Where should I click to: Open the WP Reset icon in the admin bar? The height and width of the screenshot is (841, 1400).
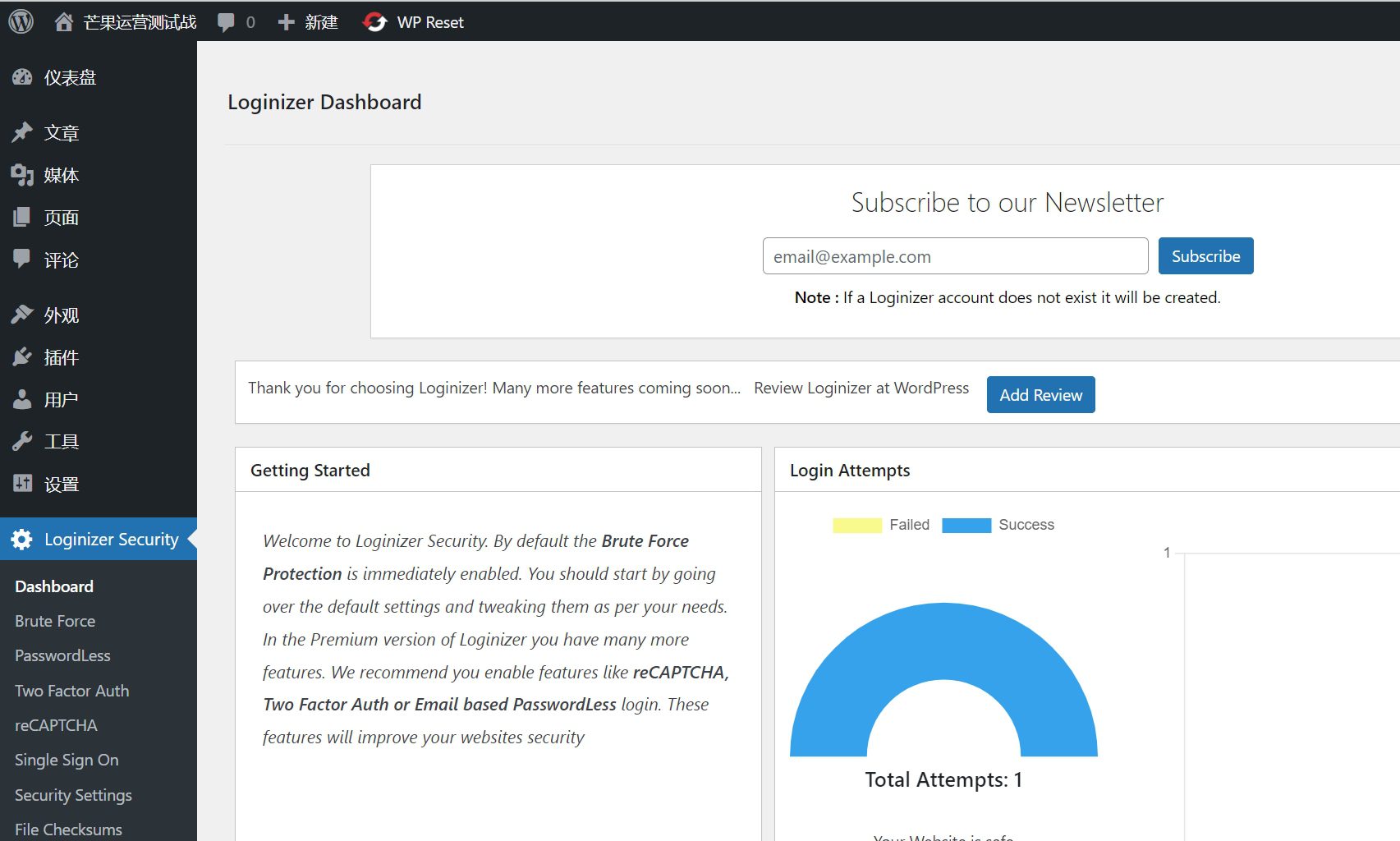coord(375,22)
